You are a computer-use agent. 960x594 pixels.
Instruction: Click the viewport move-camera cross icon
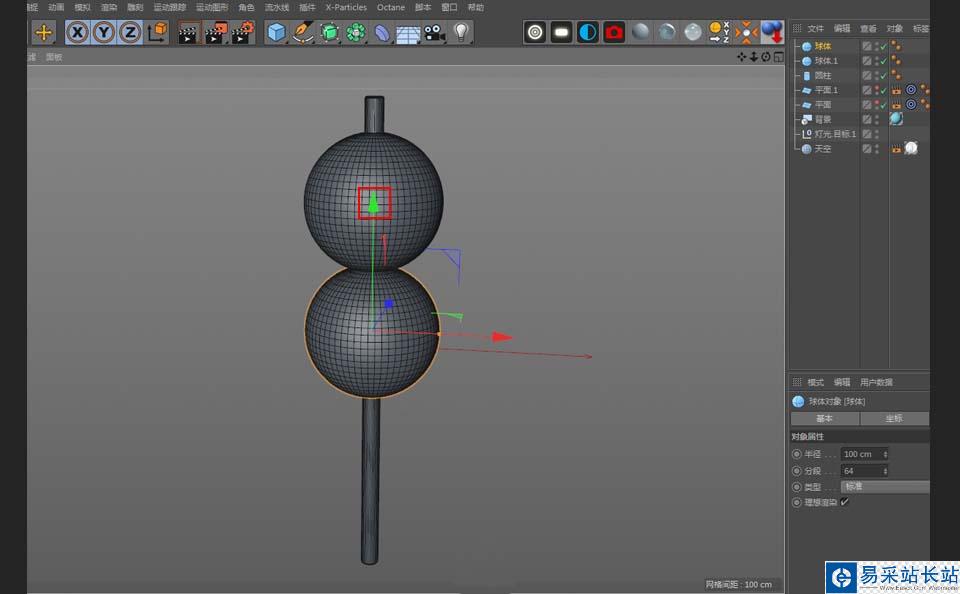tap(742, 57)
